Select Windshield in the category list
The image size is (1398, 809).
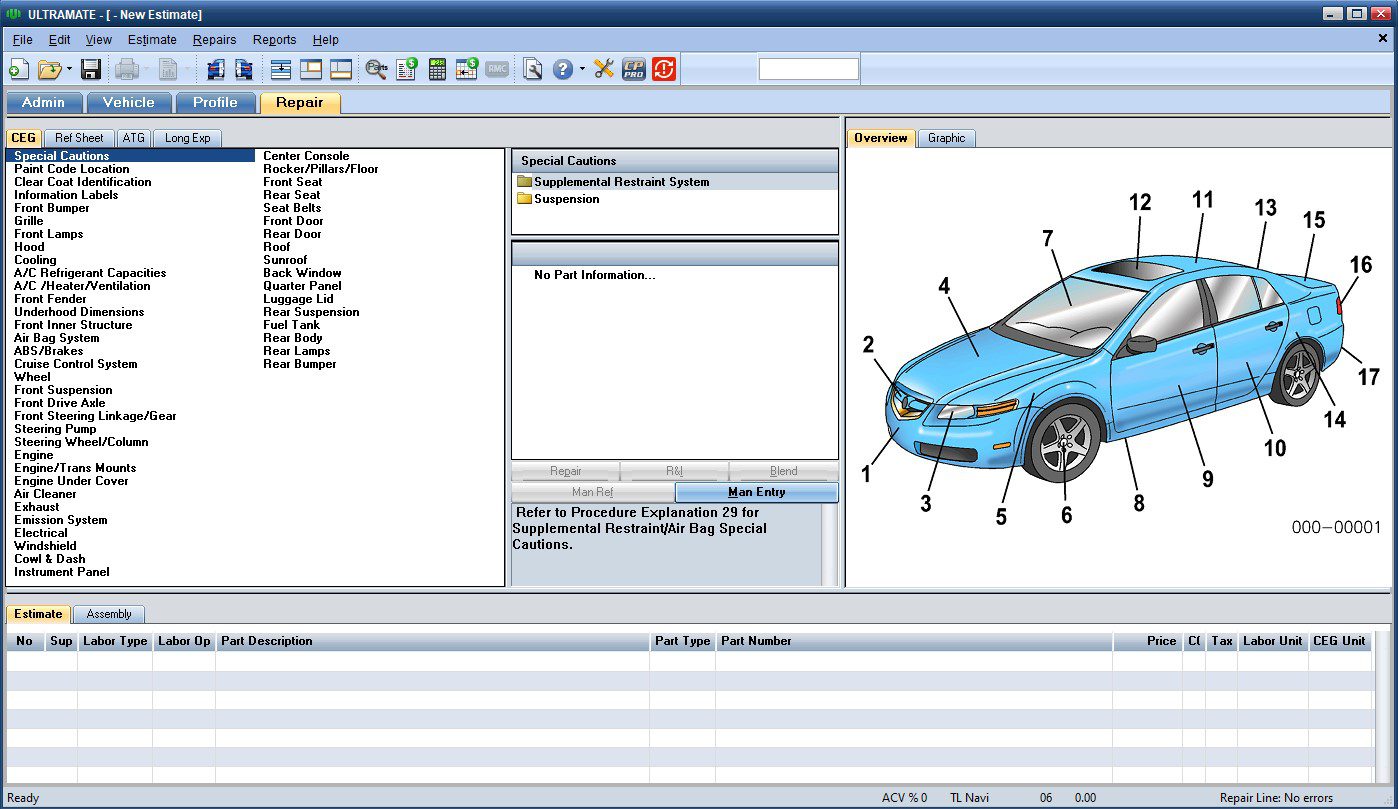click(x=45, y=546)
